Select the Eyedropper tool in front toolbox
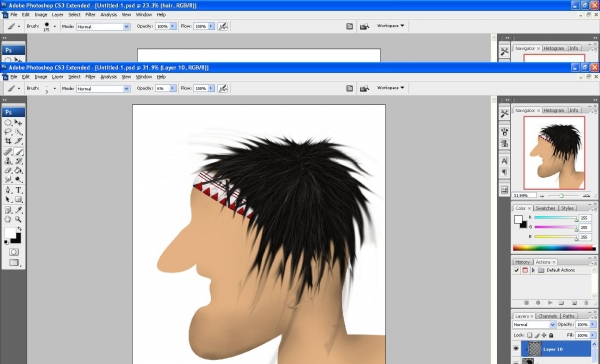Viewport: 600px width, 364px height. click(18, 210)
